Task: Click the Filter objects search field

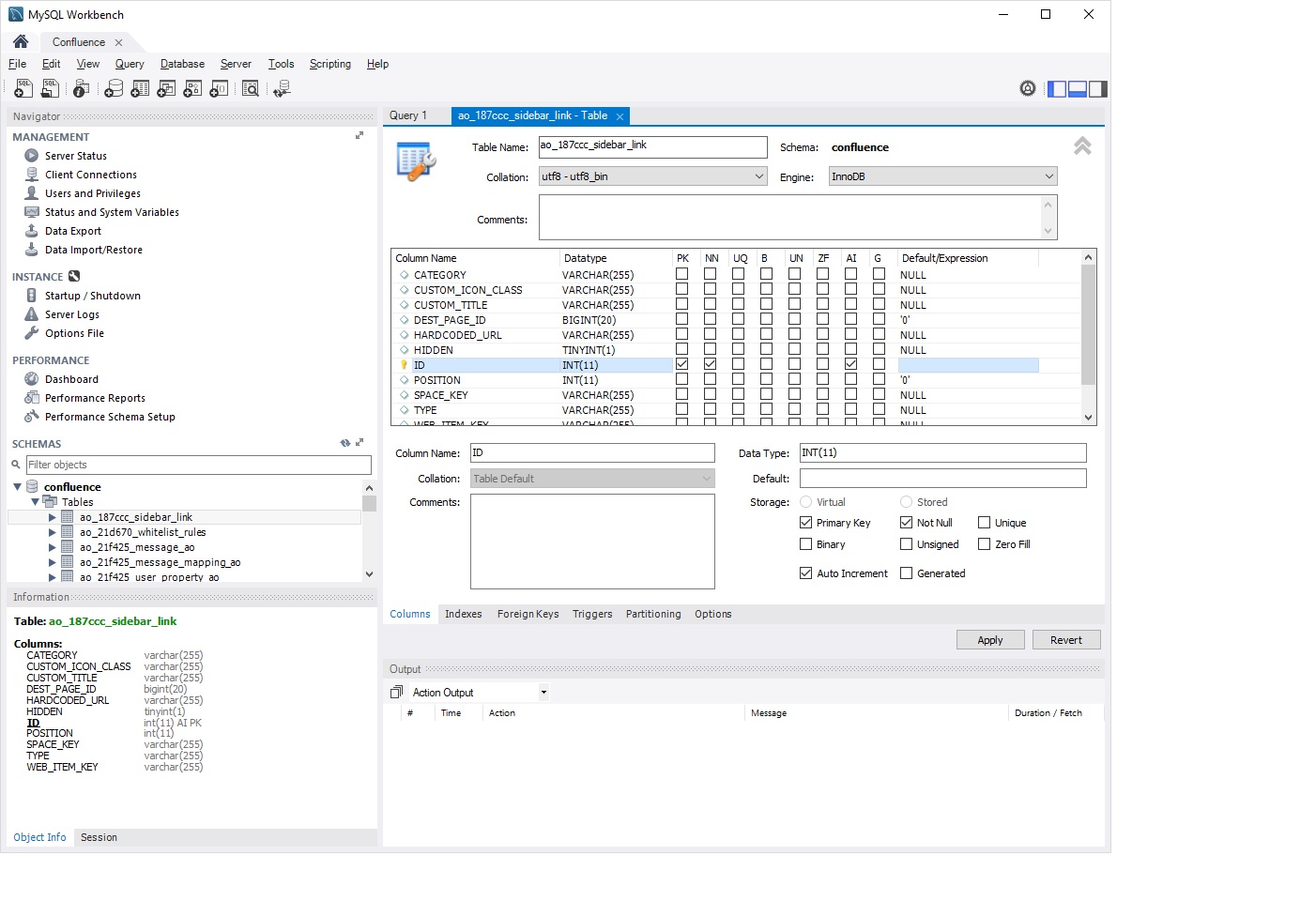Action: (x=199, y=465)
